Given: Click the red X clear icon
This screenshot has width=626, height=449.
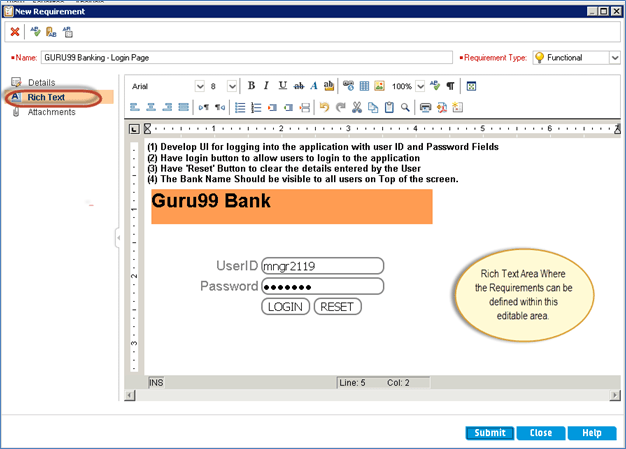Looking at the screenshot, I should (15, 32).
